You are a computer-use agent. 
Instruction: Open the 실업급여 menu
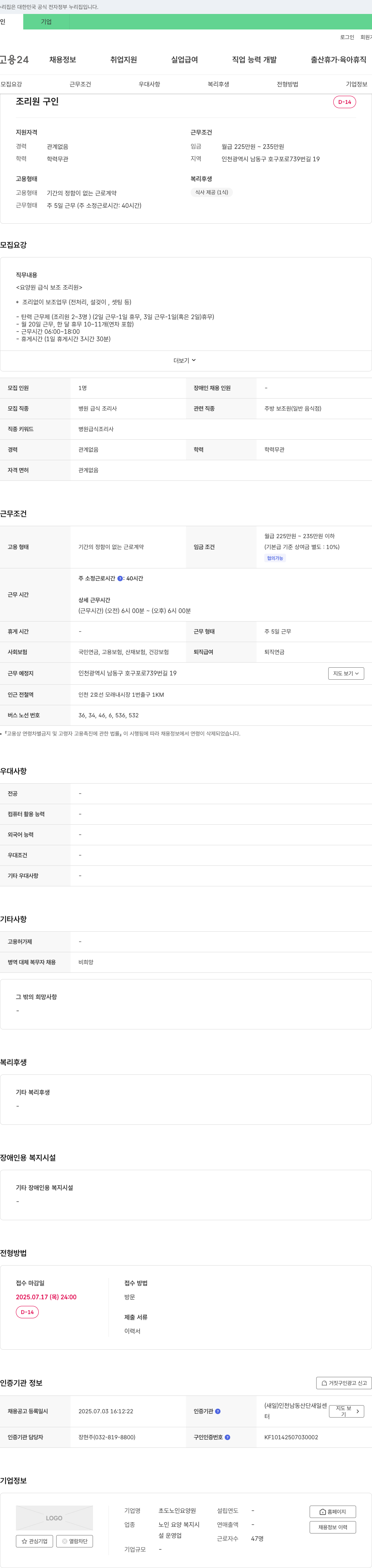point(184,60)
